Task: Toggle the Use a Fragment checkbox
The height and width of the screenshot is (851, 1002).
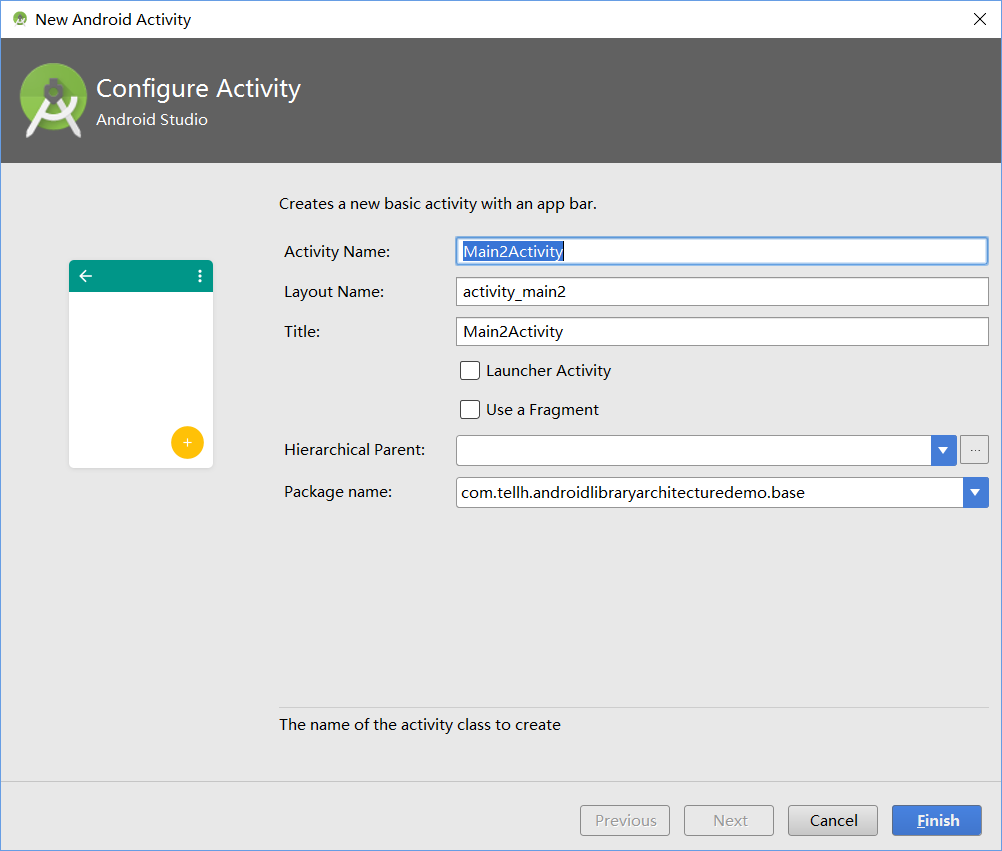Action: pos(470,410)
